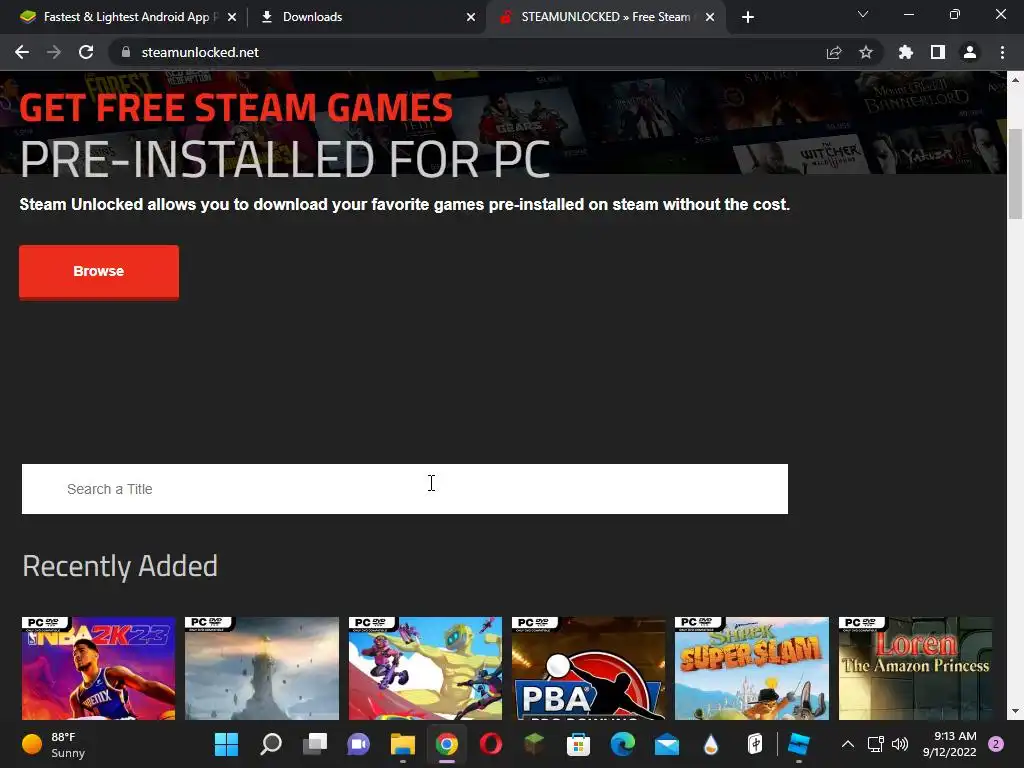
Task: Open the clock showing 9:13 AM
Action: (950, 744)
